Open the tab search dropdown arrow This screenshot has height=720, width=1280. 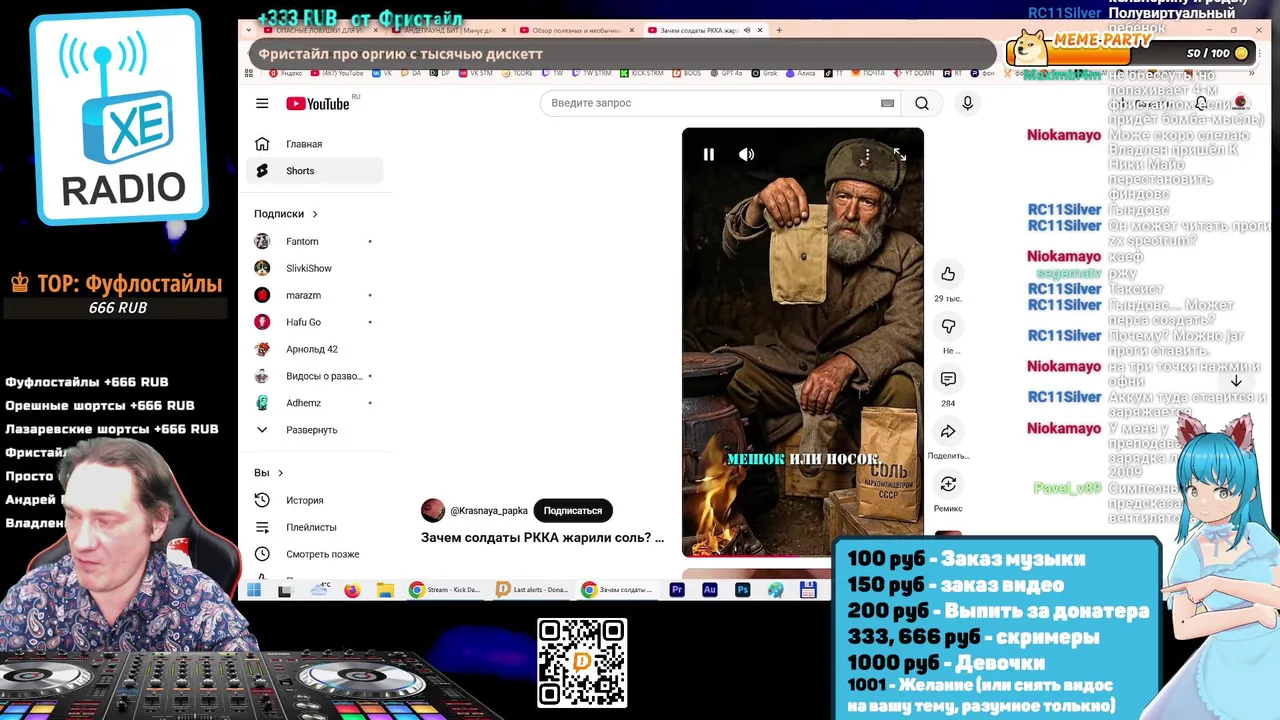(248, 30)
